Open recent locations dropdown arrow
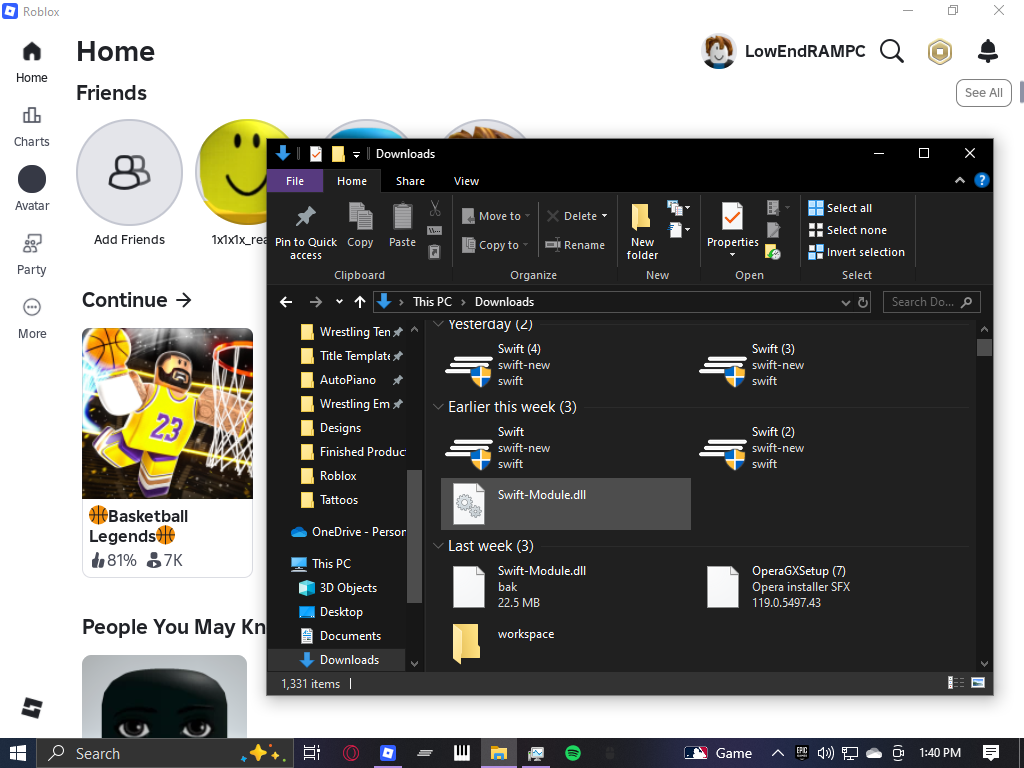The height and width of the screenshot is (768, 1024). tap(339, 302)
